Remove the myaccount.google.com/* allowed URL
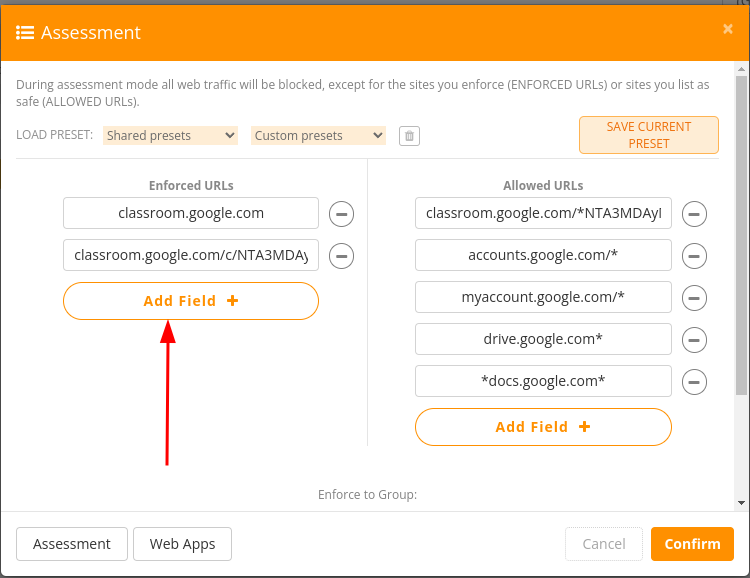The width and height of the screenshot is (750, 578). 694,298
